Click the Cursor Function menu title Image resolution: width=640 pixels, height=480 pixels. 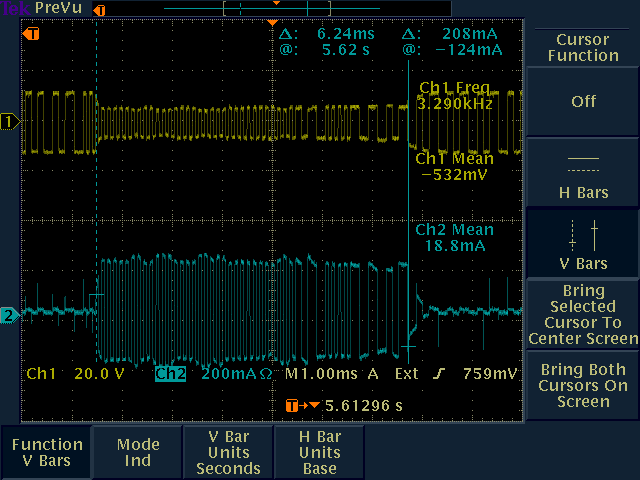[x=583, y=47]
